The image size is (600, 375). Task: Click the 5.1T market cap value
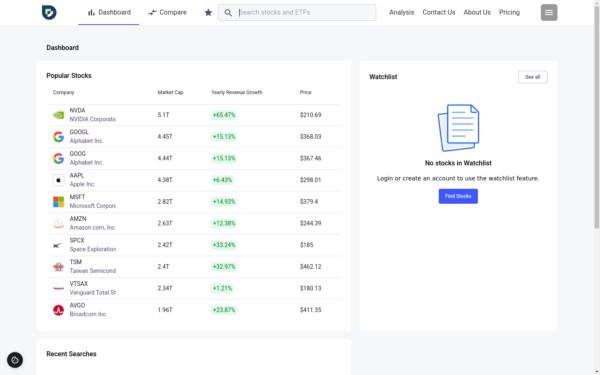pyautogui.click(x=163, y=115)
